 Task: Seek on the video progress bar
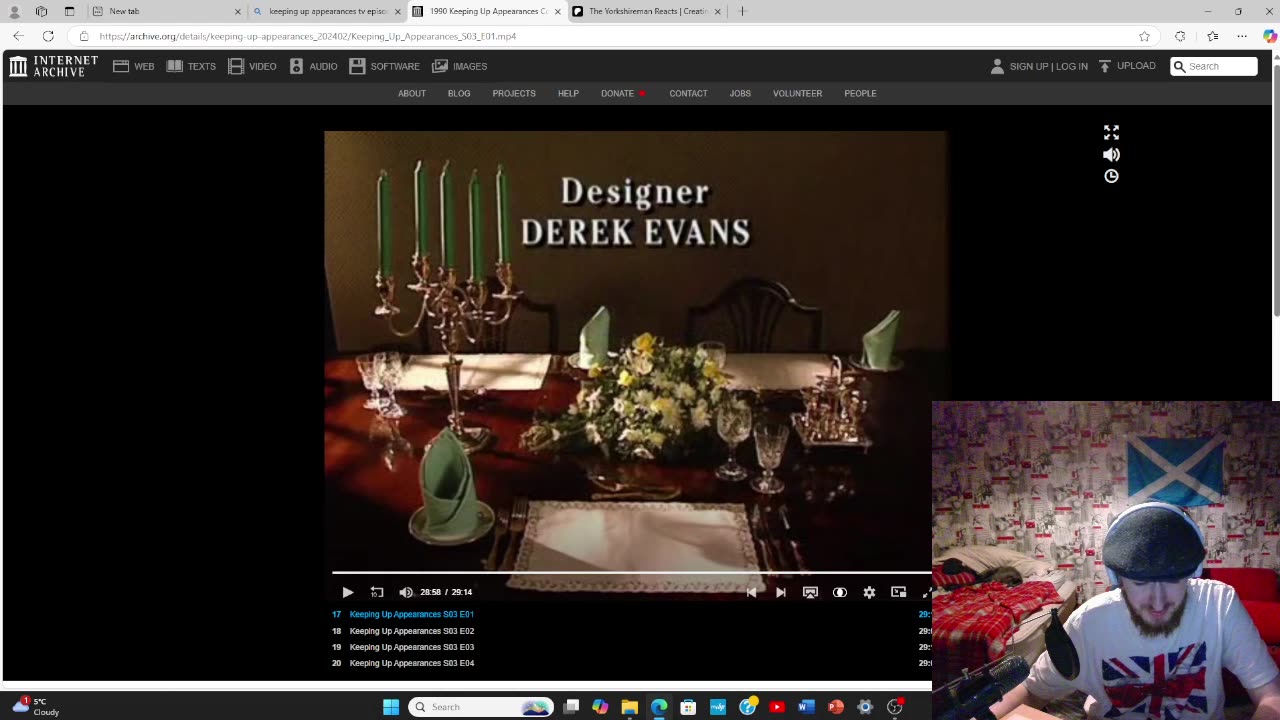click(x=632, y=573)
